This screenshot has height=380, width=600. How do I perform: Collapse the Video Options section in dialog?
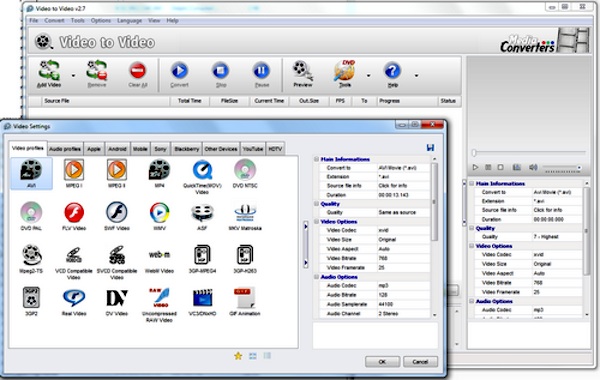[316, 222]
